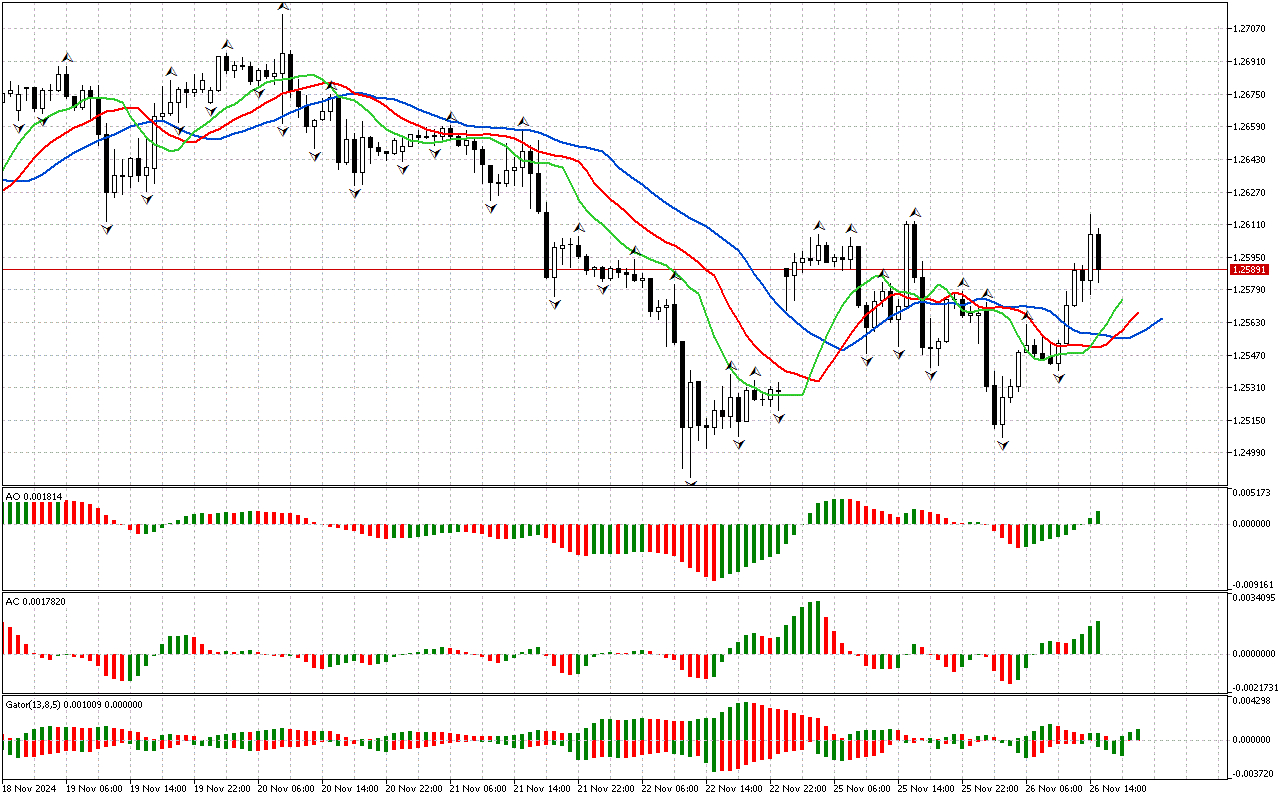
Task: Click the AO scale value 0.005173
Action: point(1252,494)
